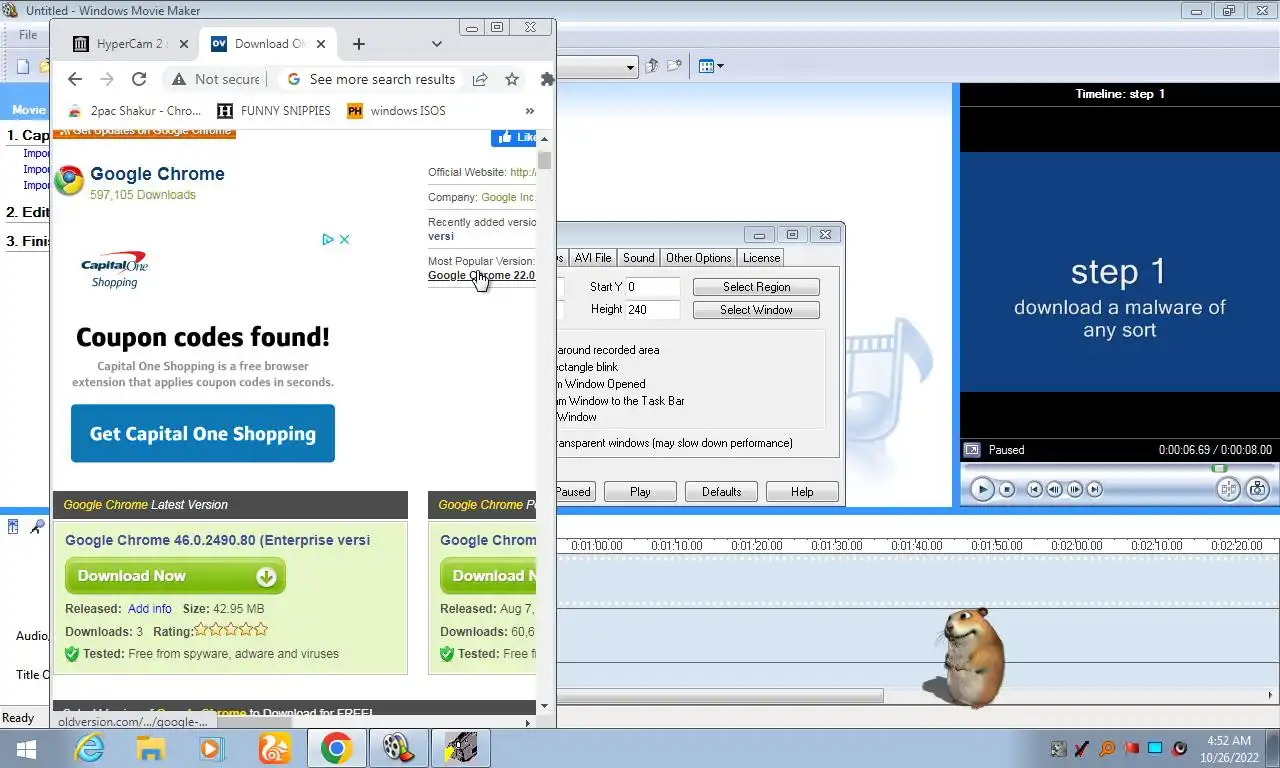Click Select Region button
Screen dimensions: 1280x768
pyautogui.click(x=756, y=287)
